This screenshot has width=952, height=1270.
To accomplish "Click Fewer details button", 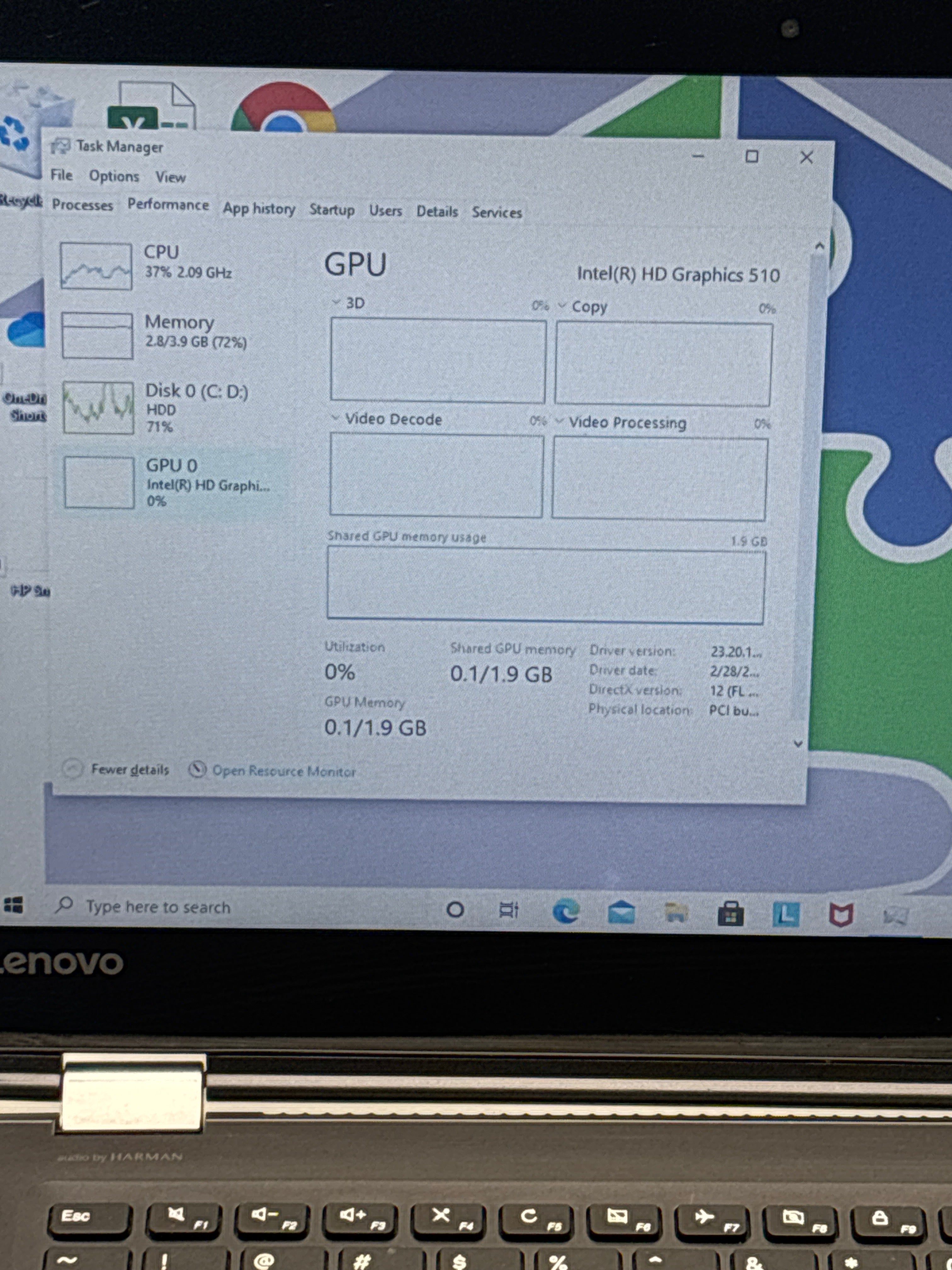I will click(115, 769).
